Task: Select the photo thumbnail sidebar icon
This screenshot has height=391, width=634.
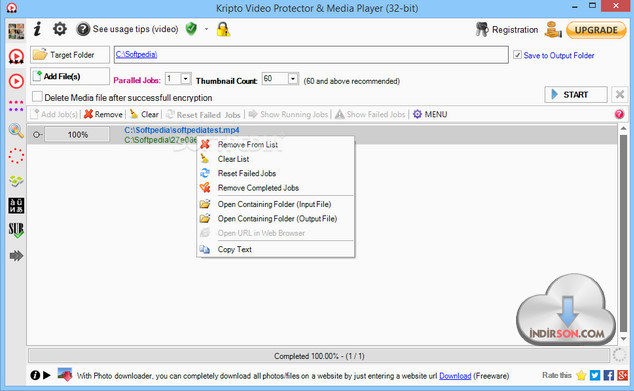Action: click(x=16, y=32)
